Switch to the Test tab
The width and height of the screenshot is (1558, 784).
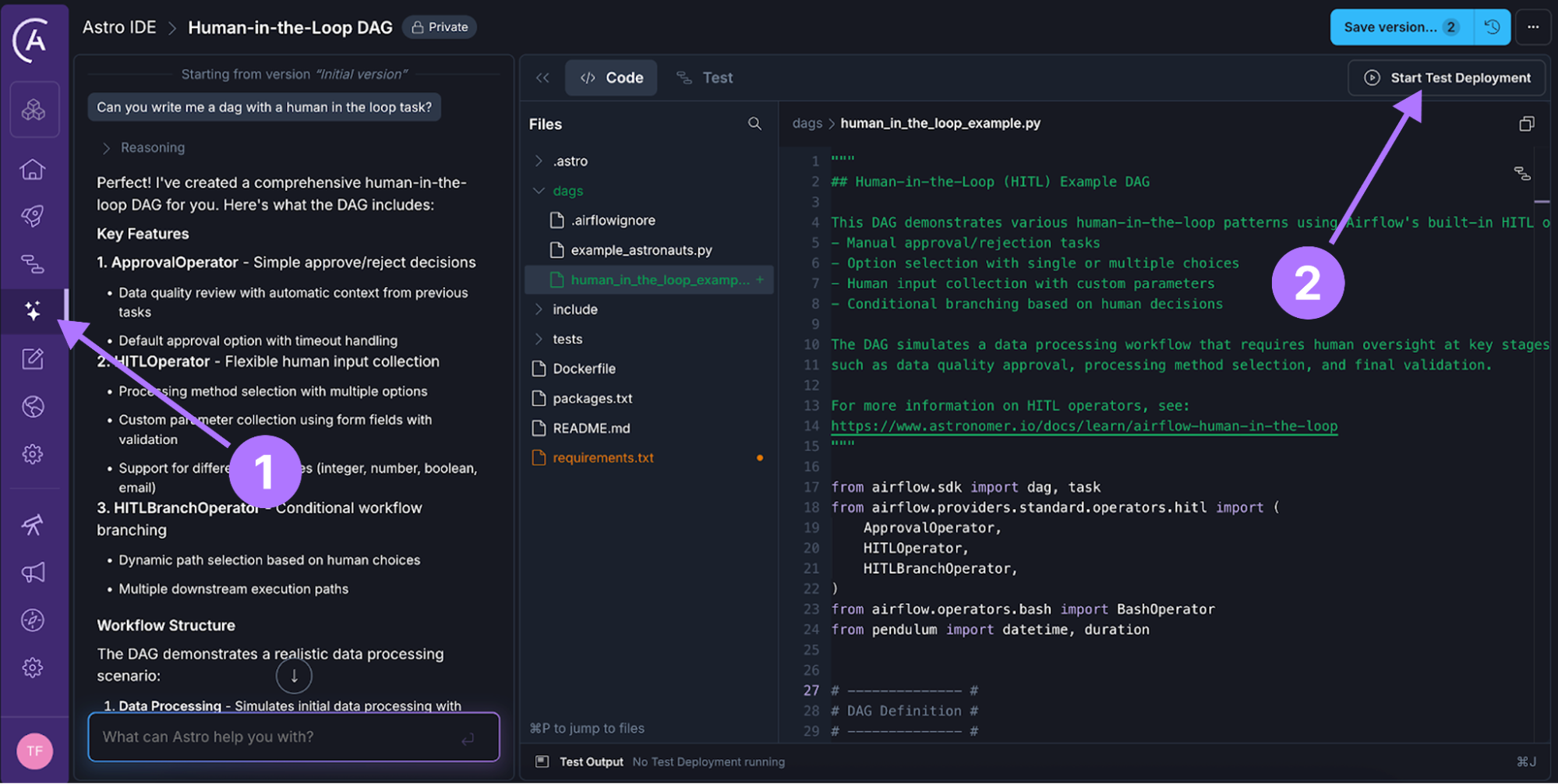click(705, 78)
